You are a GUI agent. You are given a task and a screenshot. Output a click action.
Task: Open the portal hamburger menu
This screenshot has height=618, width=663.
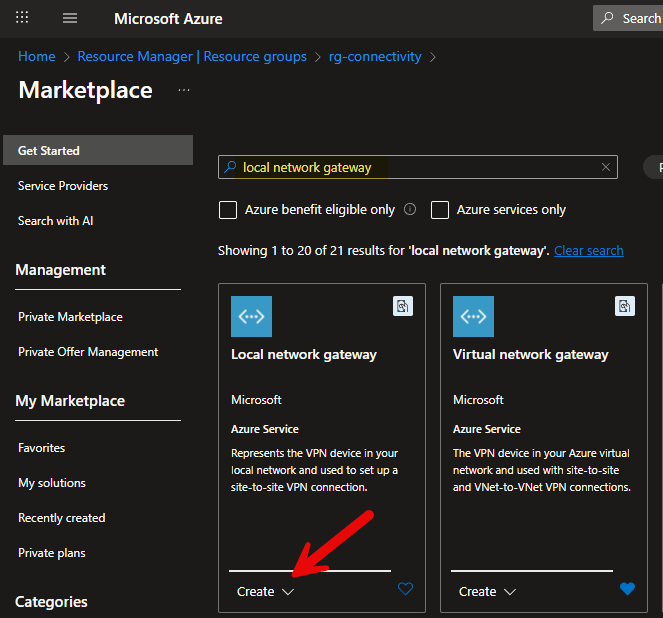(70, 18)
